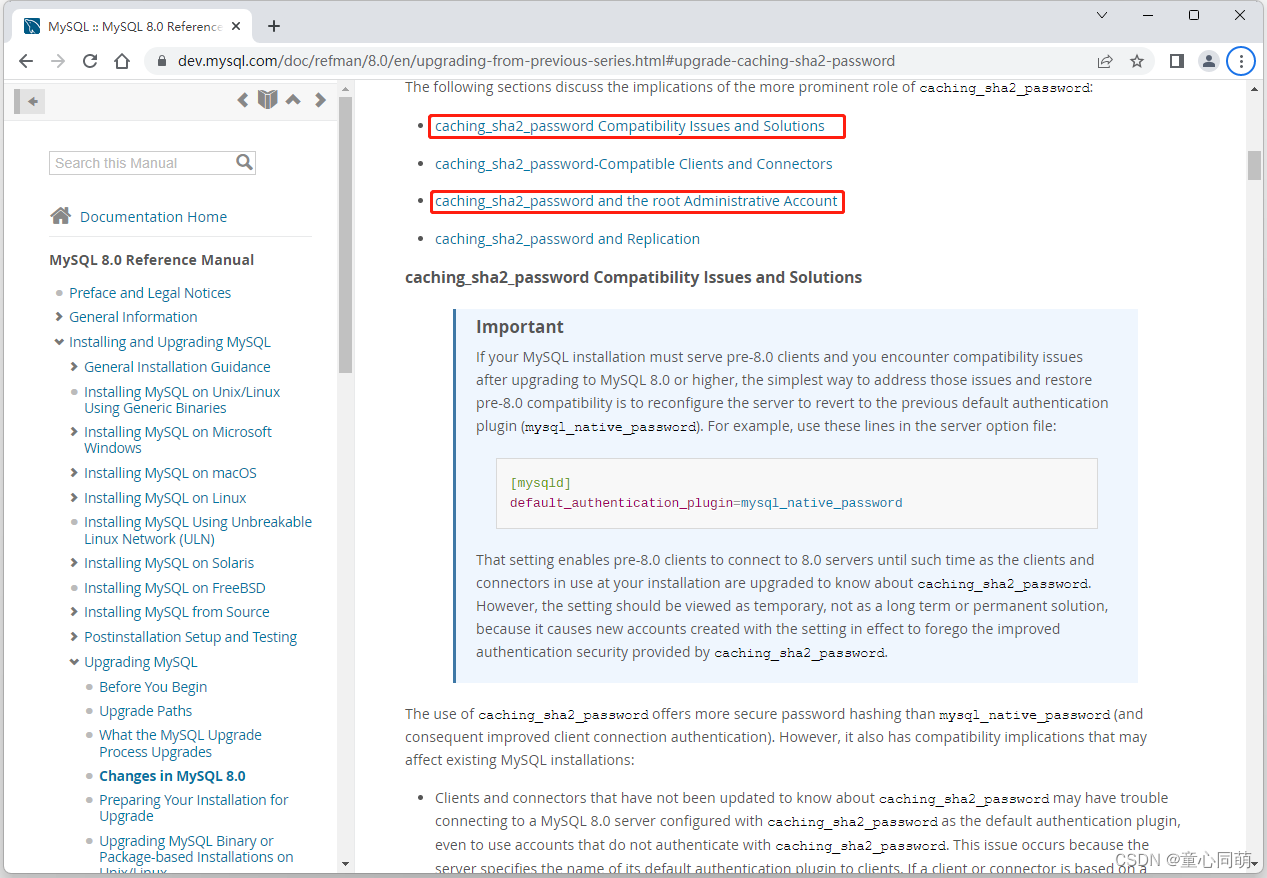Open the Documentation Home link
The width and height of the screenshot is (1267, 878).
point(153,217)
